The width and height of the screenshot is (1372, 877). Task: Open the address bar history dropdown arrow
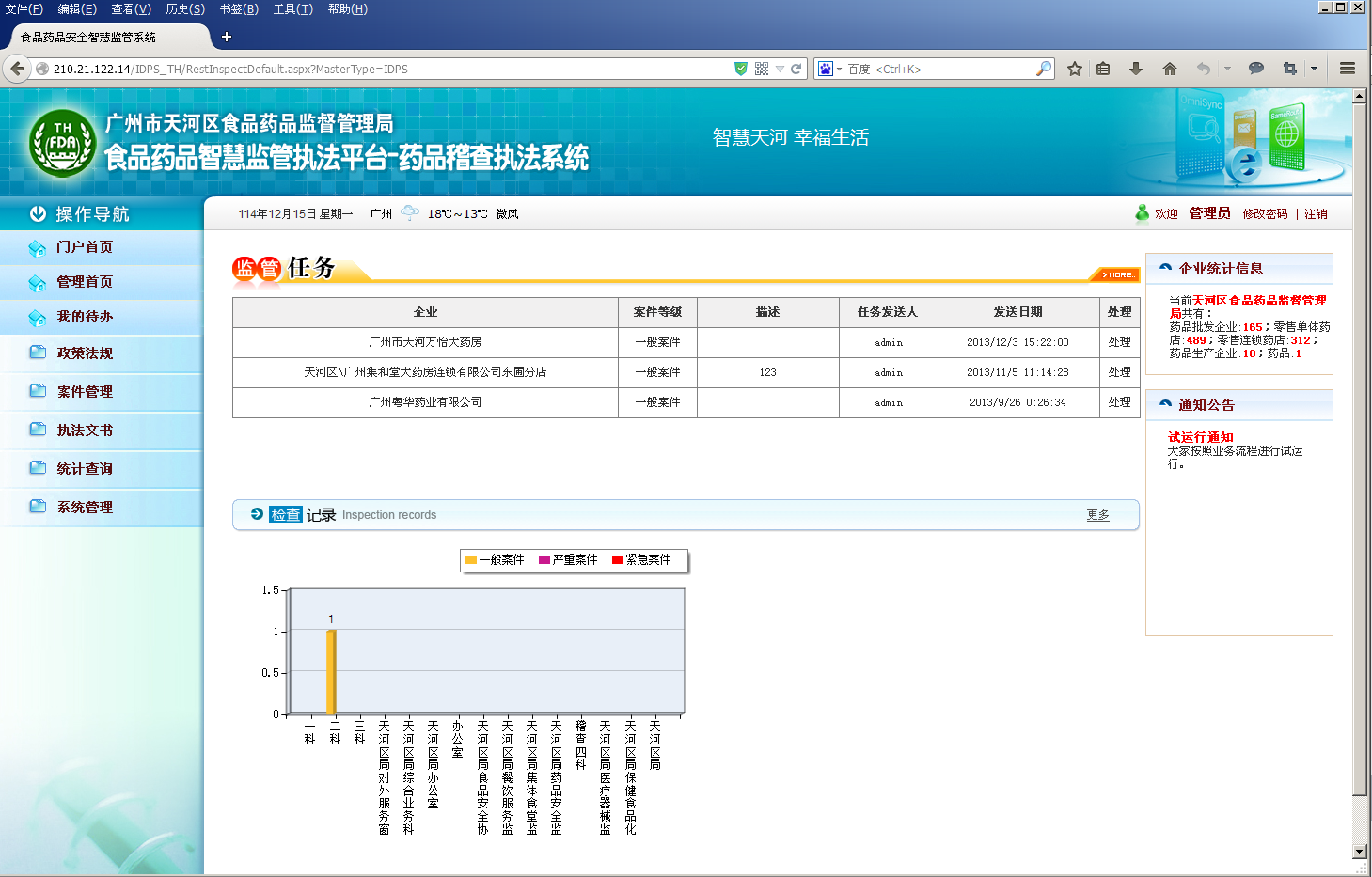(x=780, y=69)
